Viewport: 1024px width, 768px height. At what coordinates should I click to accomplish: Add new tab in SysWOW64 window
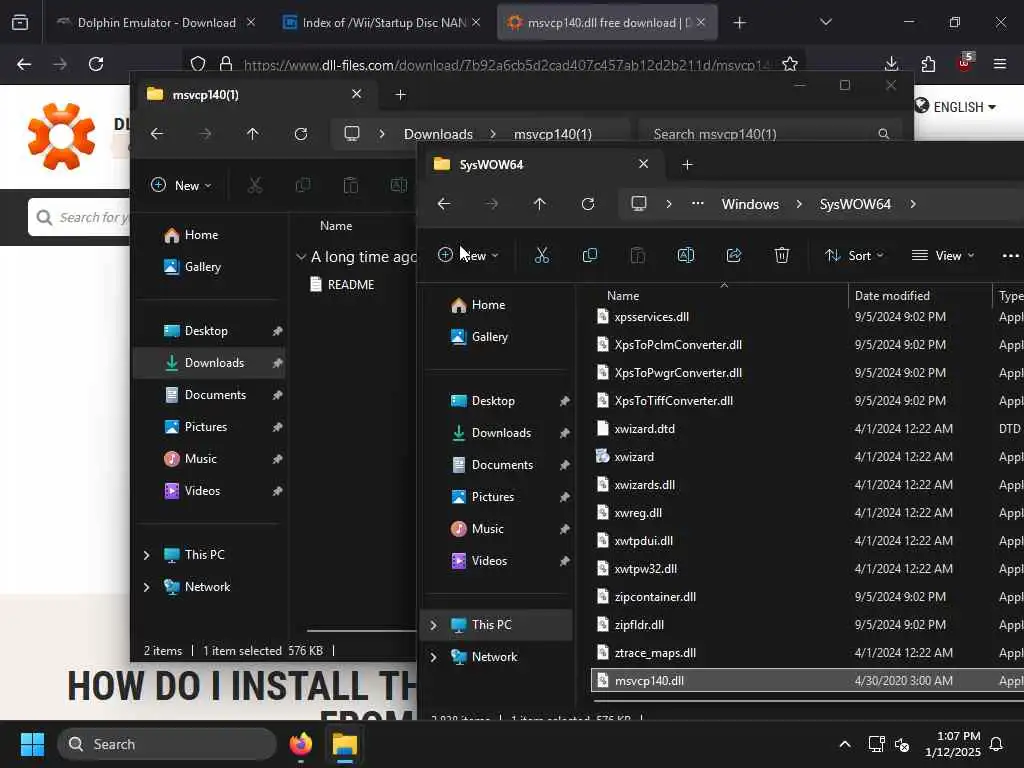click(x=687, y=165)
